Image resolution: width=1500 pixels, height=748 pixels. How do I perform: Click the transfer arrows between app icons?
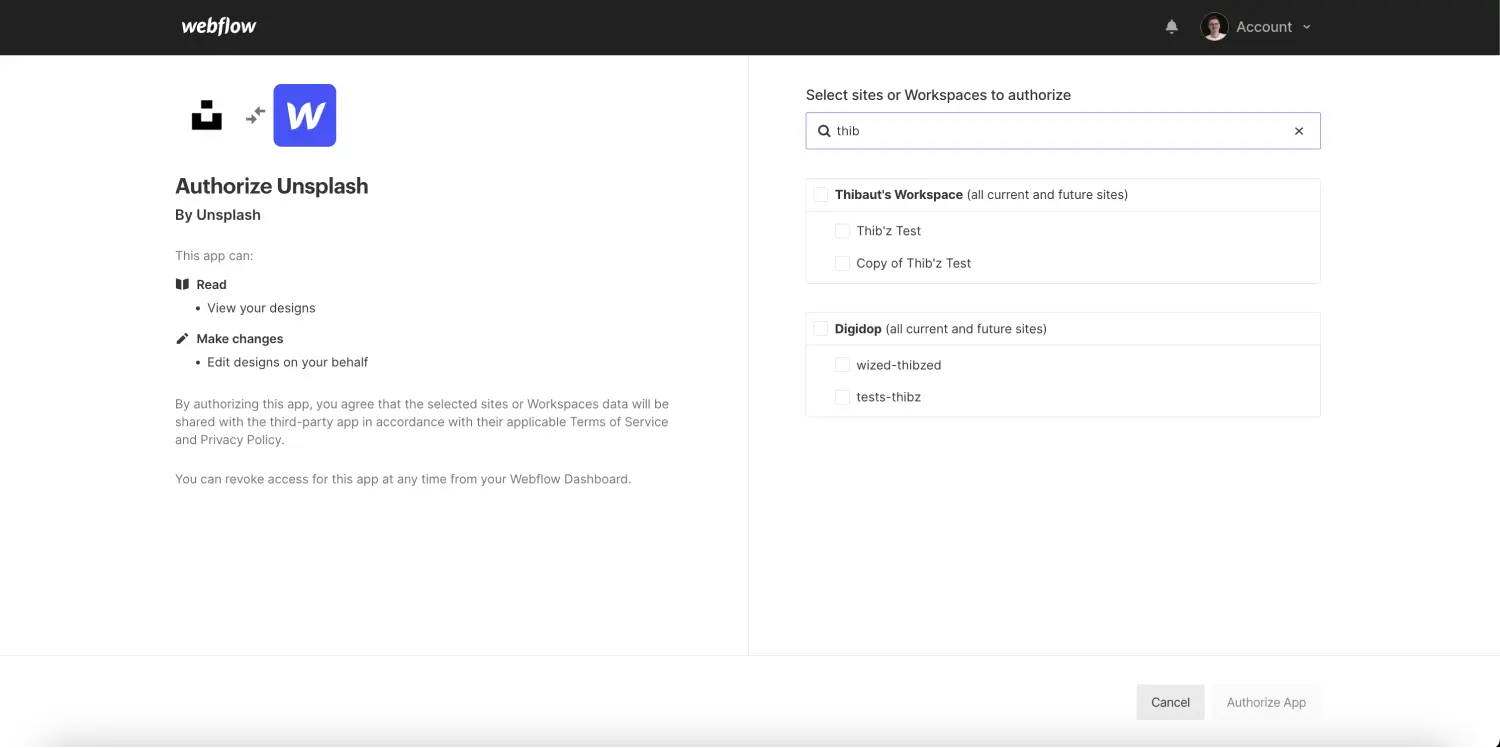point(254,115)
